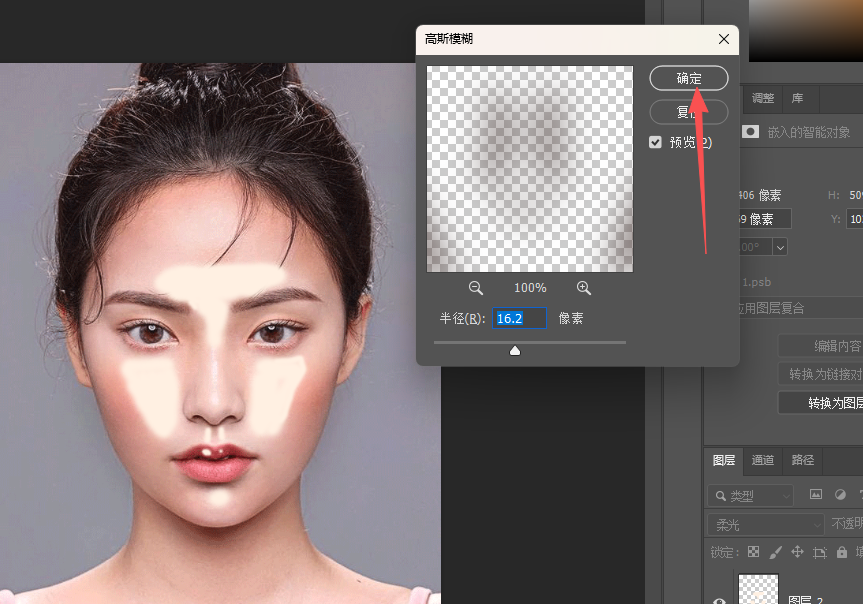Lock layer position with move icon

797,552
